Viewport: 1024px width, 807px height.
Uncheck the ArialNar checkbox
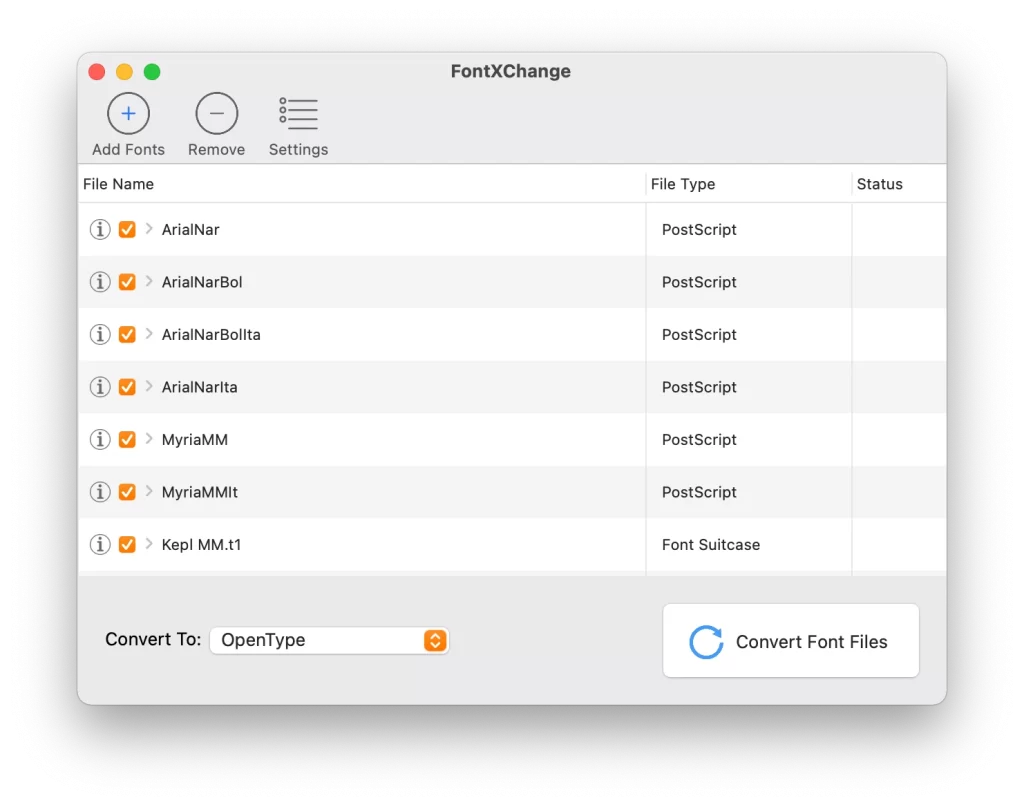coord(128,229)
